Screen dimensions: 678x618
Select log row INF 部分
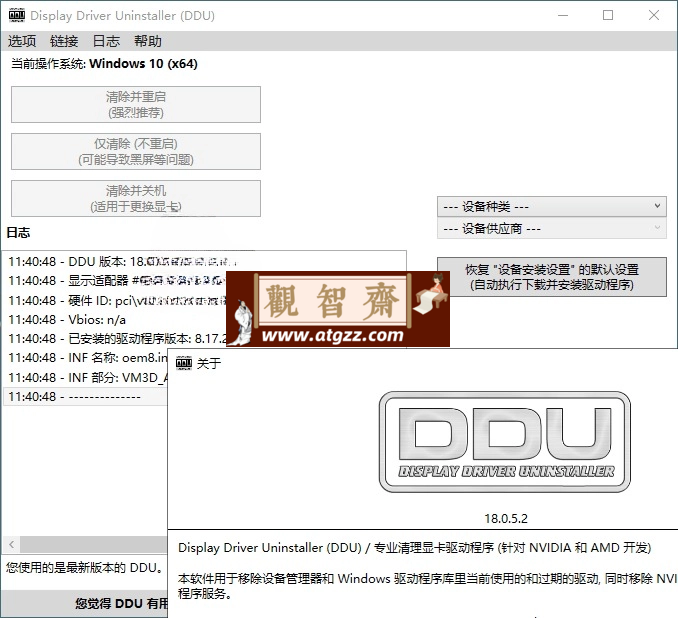point(86,378)
